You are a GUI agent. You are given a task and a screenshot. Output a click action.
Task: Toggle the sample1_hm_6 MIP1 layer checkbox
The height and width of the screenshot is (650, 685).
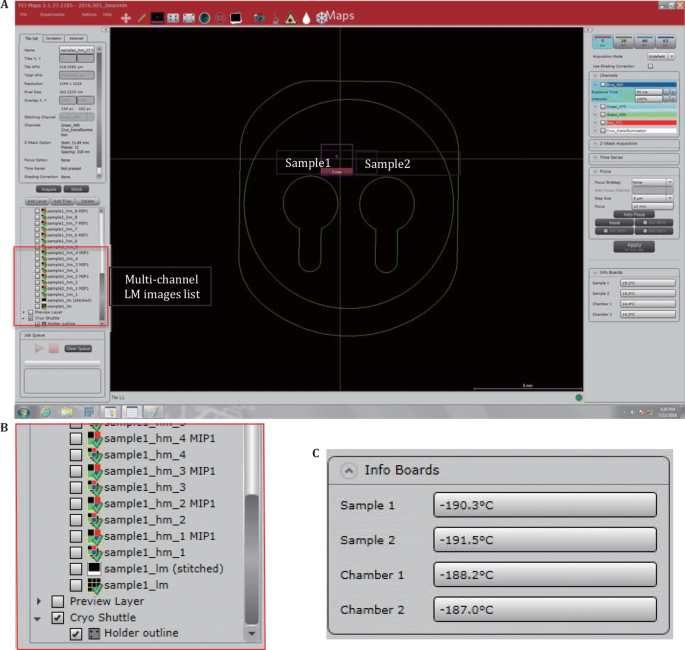[x=37, y=234]
